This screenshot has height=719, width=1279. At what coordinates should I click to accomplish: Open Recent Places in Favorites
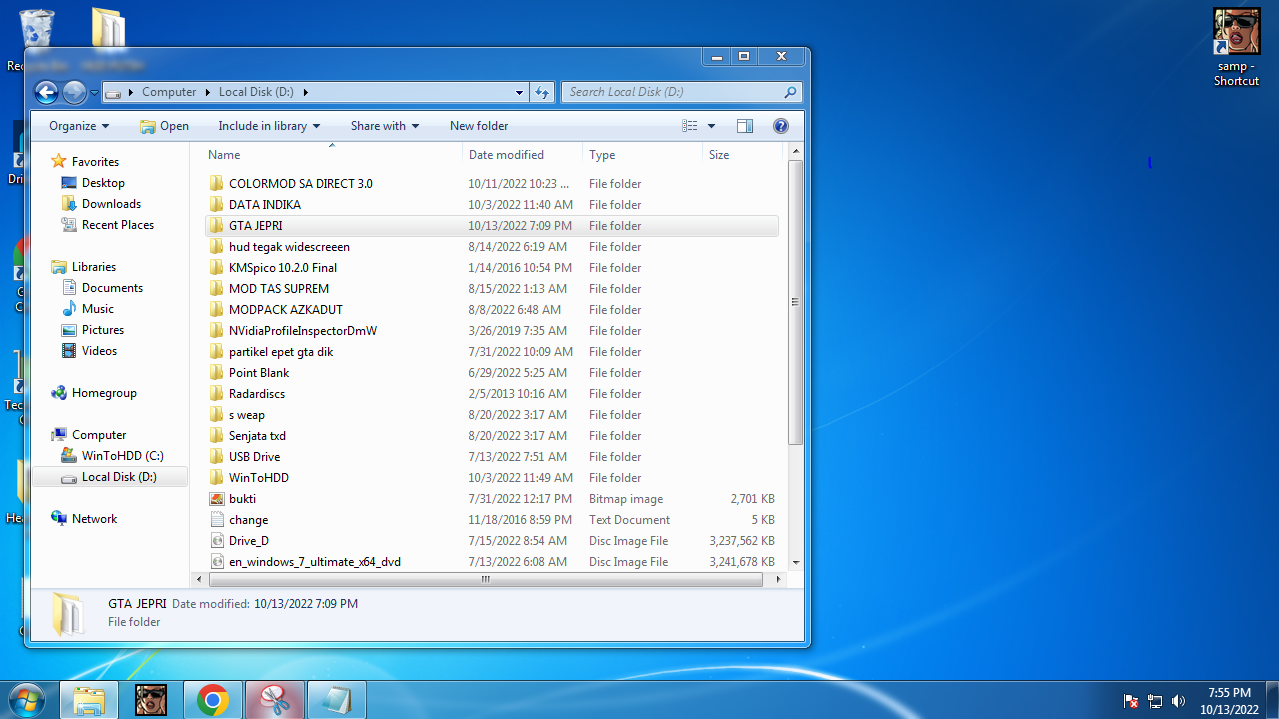118,225
